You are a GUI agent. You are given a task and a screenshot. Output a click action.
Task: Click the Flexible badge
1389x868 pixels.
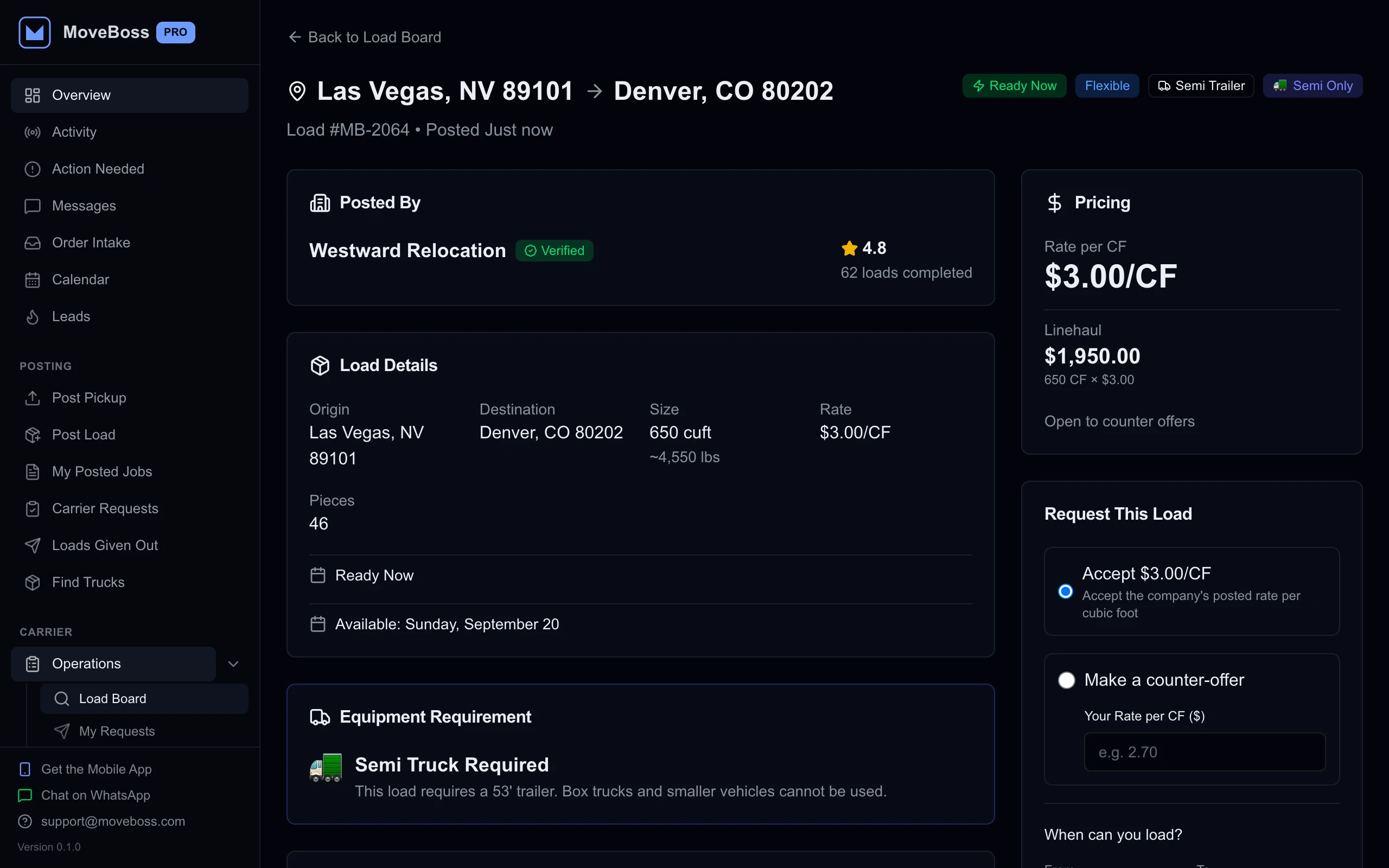click(x=1107, y=86)
